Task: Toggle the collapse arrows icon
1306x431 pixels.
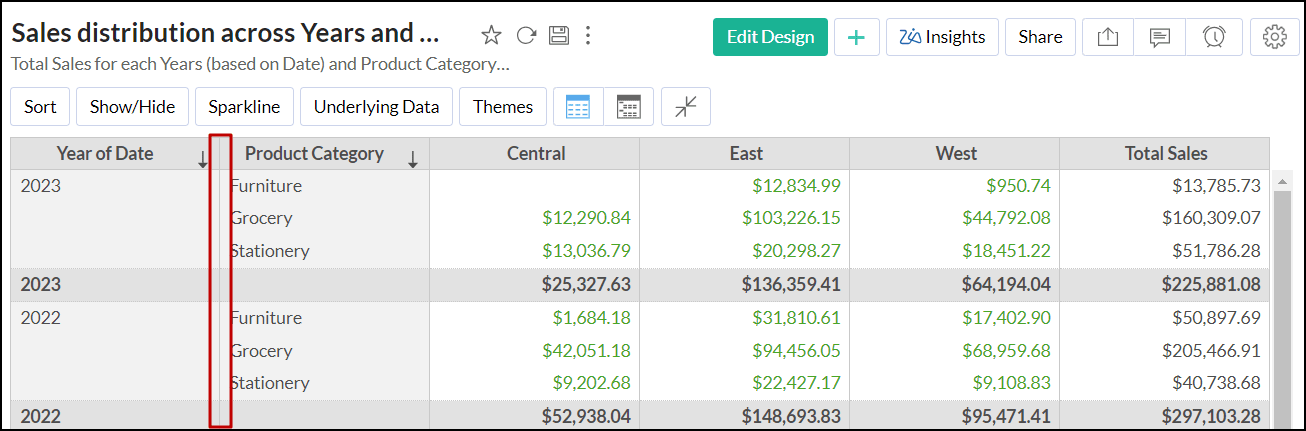Action: point(686,107)
